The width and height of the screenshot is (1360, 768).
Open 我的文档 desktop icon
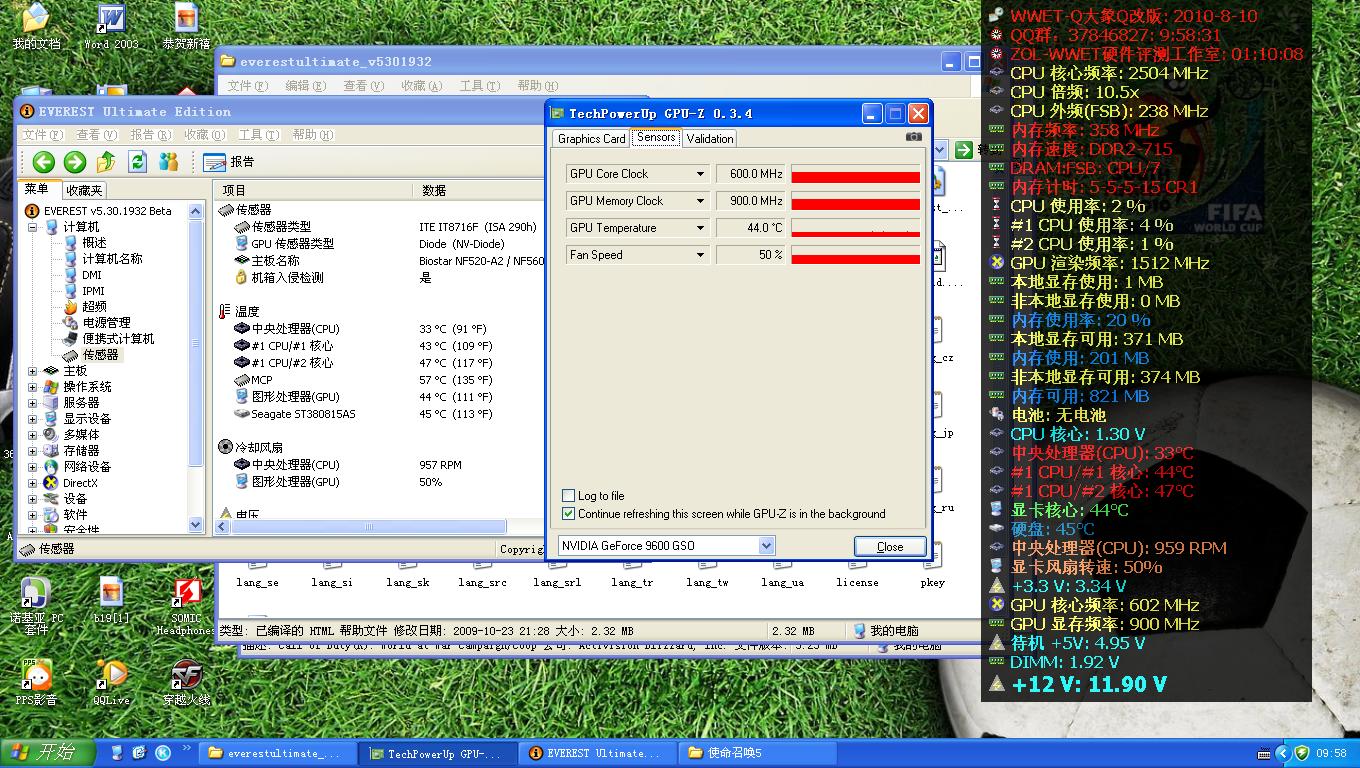pos(36,27)
